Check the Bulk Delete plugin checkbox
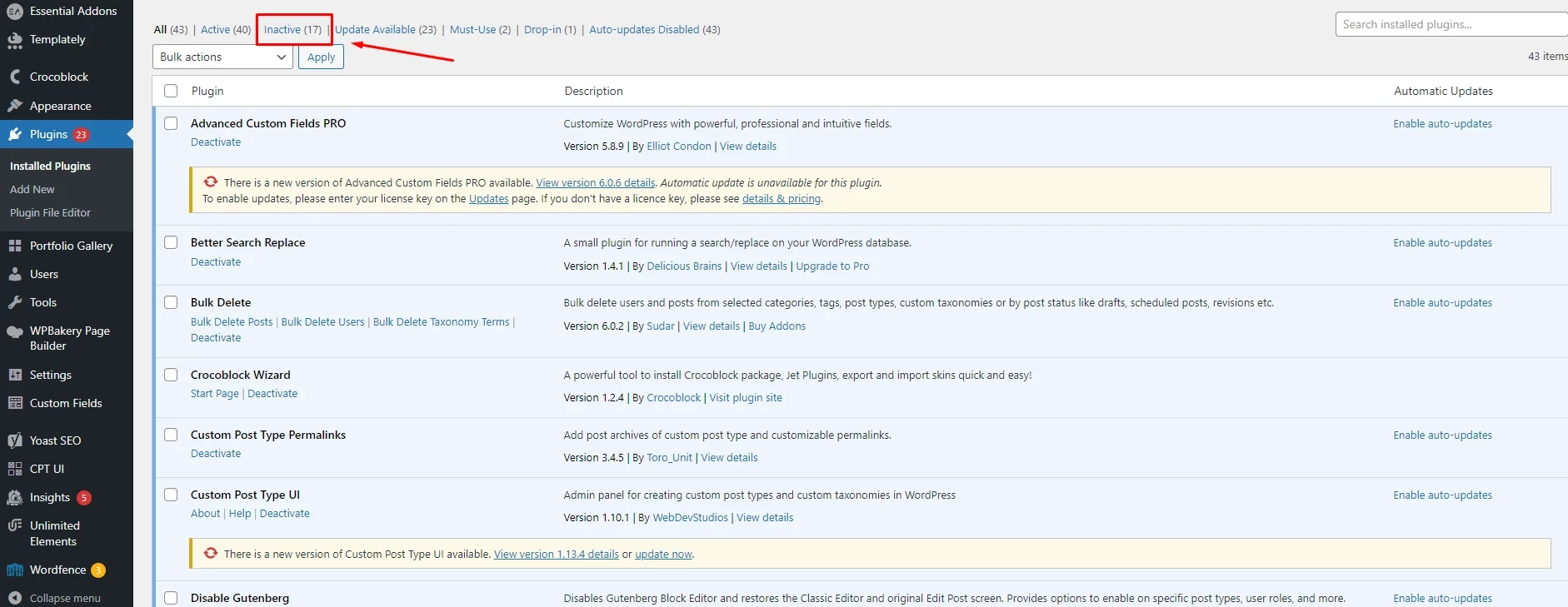 171,302
